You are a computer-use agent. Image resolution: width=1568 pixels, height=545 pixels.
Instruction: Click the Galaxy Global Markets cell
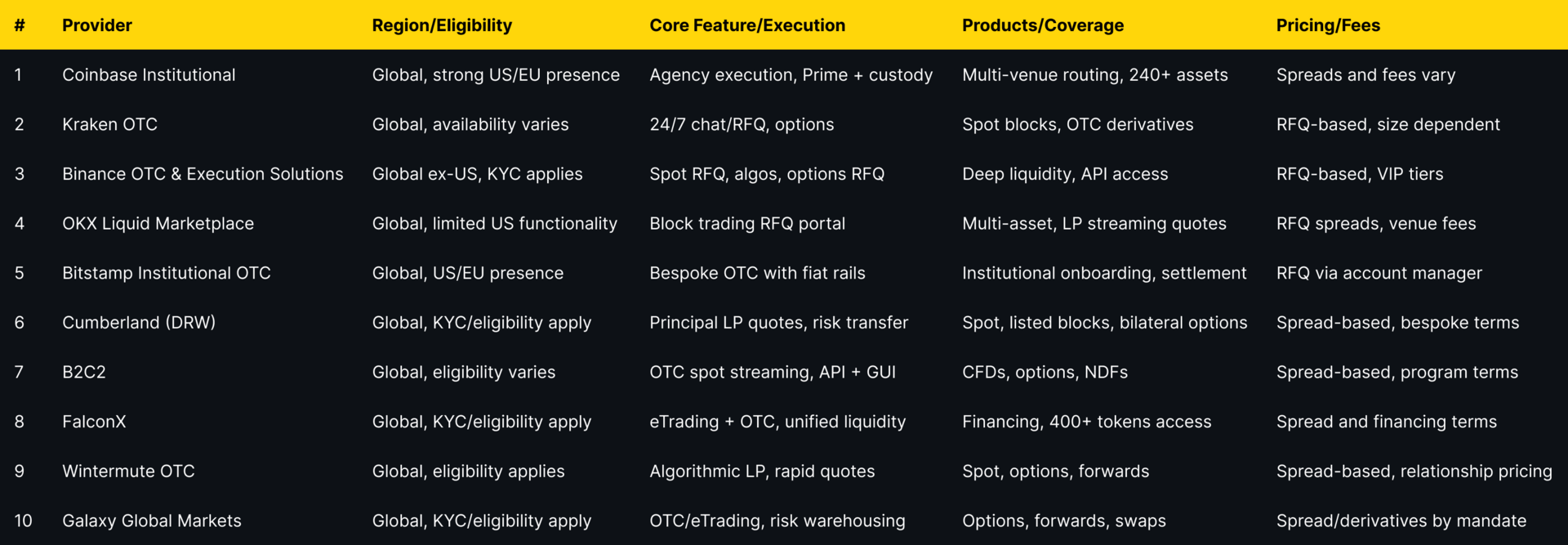pos(152,520)
